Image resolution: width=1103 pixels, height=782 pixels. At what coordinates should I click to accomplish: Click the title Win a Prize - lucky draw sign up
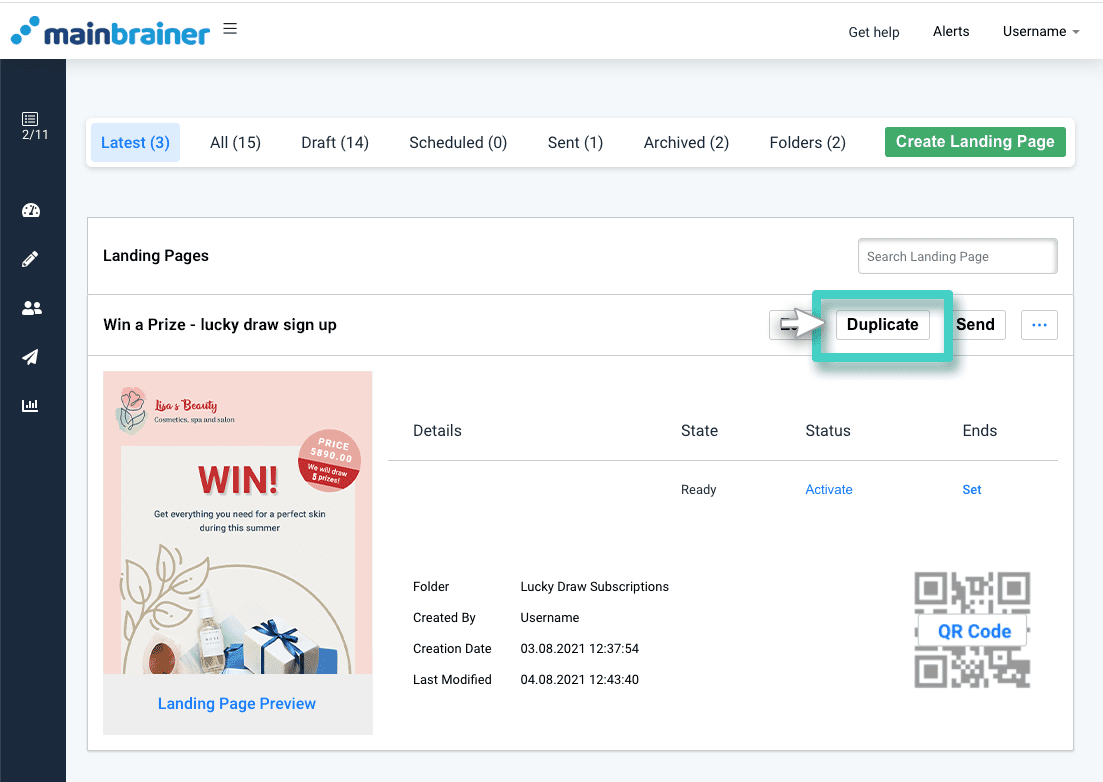(219, 325)
